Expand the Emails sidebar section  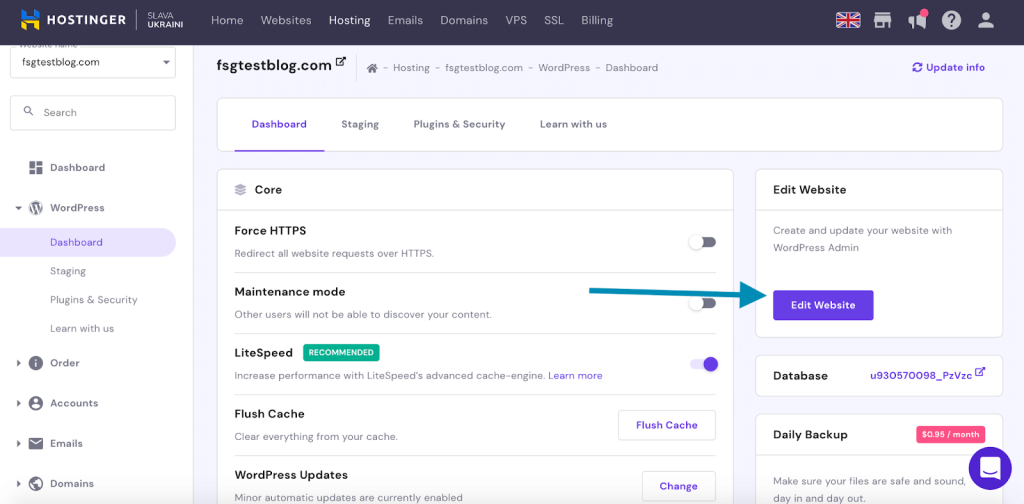(x=18, y=444)
